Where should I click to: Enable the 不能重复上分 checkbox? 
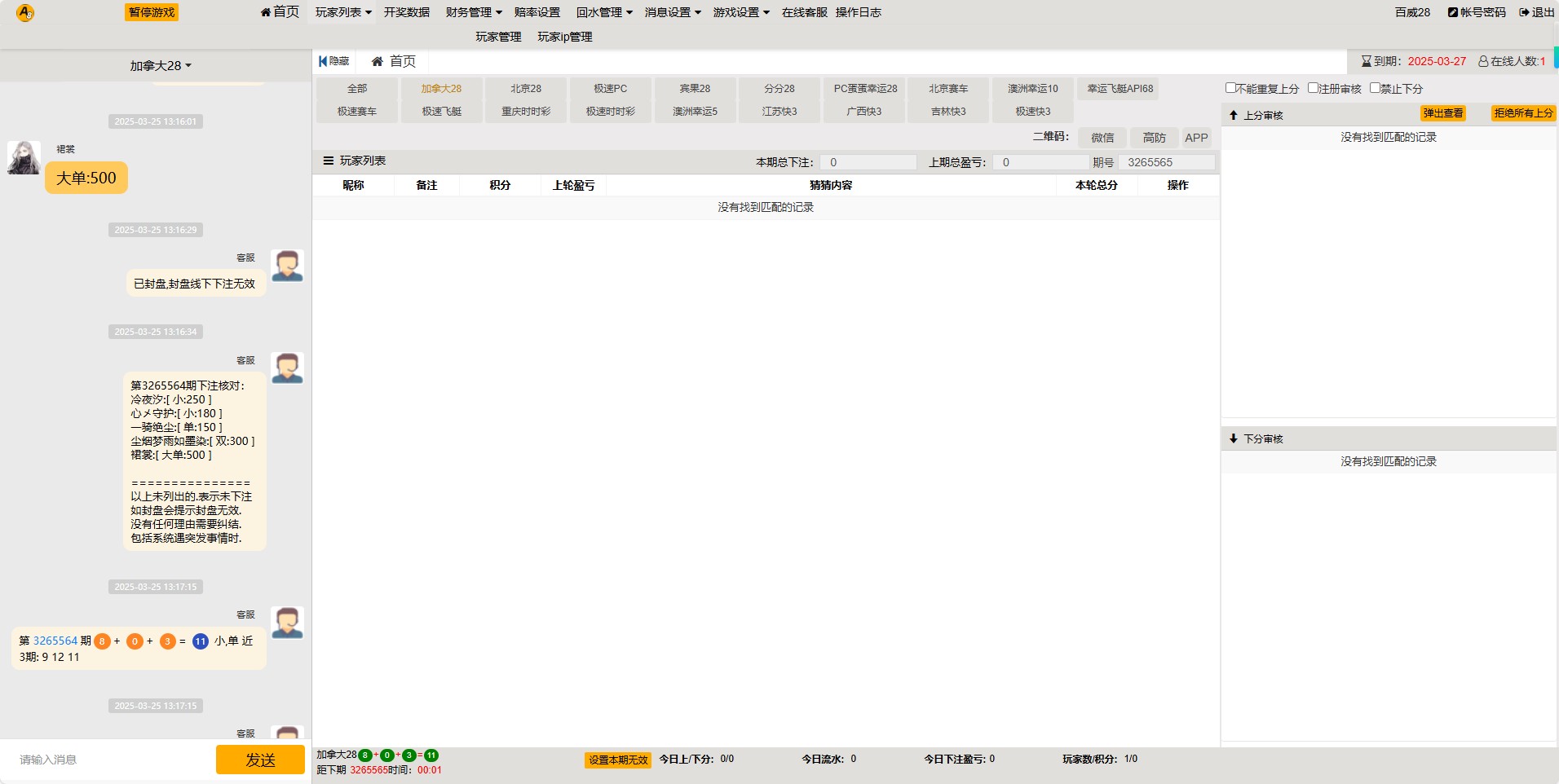1230,88
